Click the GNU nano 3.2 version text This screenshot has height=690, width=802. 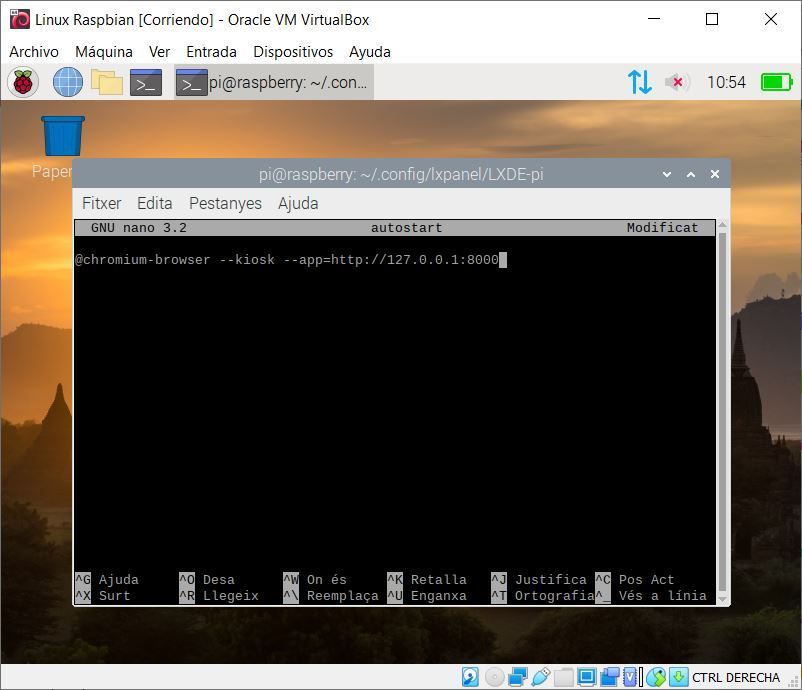point(139,228)
